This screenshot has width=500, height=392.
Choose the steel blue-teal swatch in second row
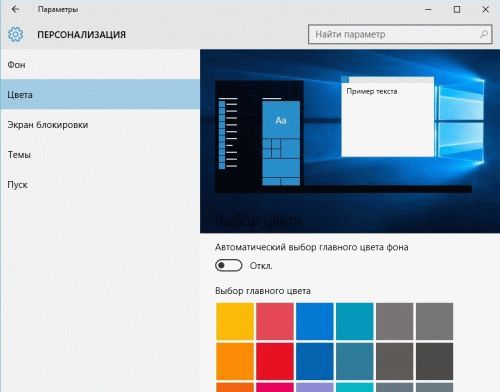click(x=355, y=361)
